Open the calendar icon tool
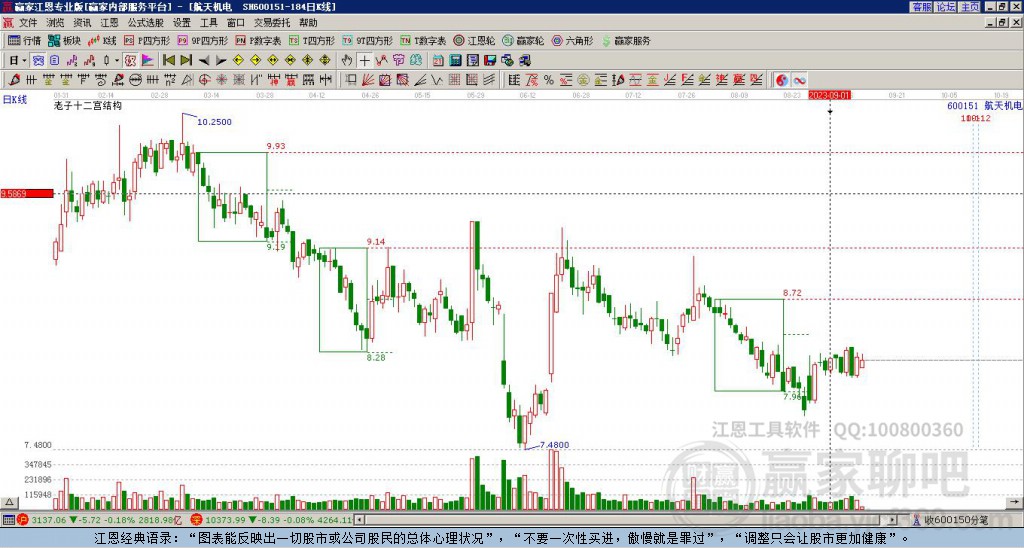1024x548 pixels. 438,60
